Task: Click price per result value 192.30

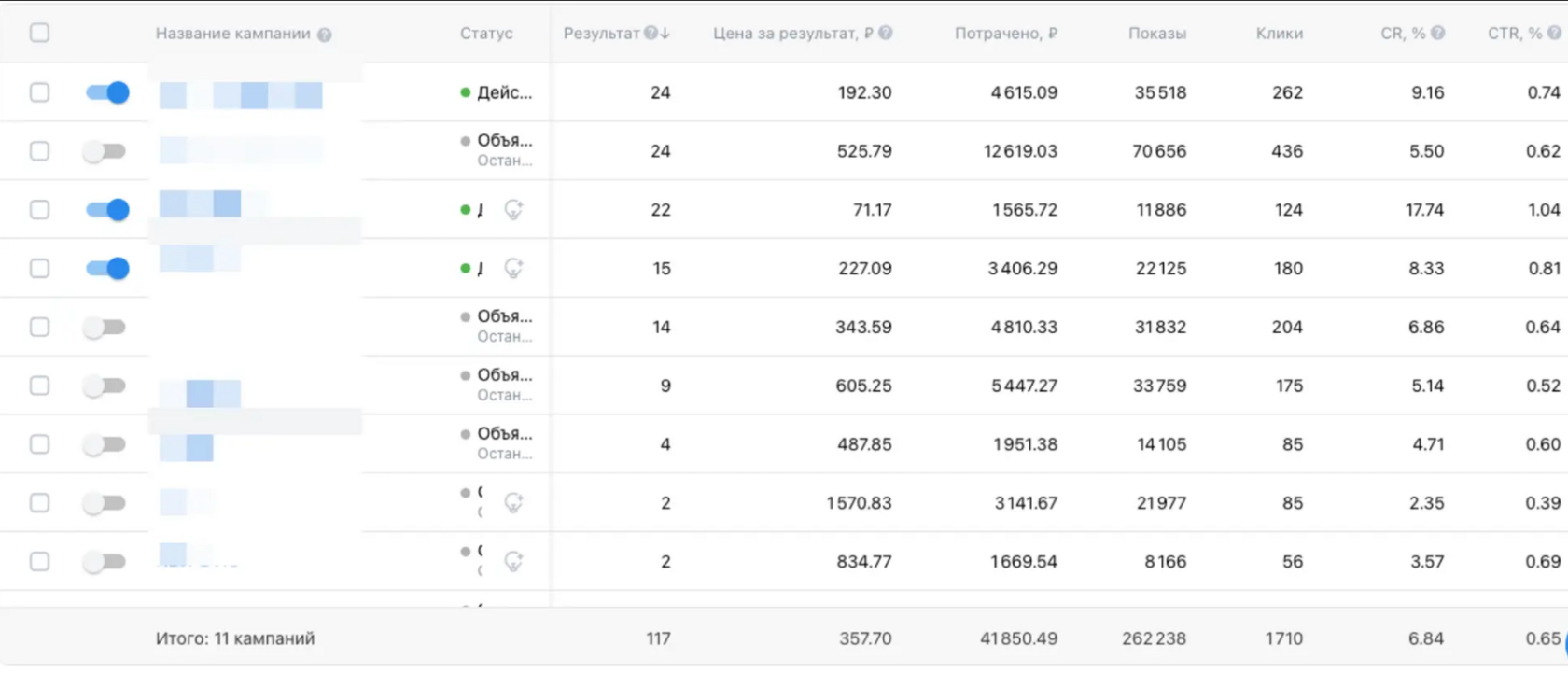Action: pyautogui.click(x=864, y=92)
